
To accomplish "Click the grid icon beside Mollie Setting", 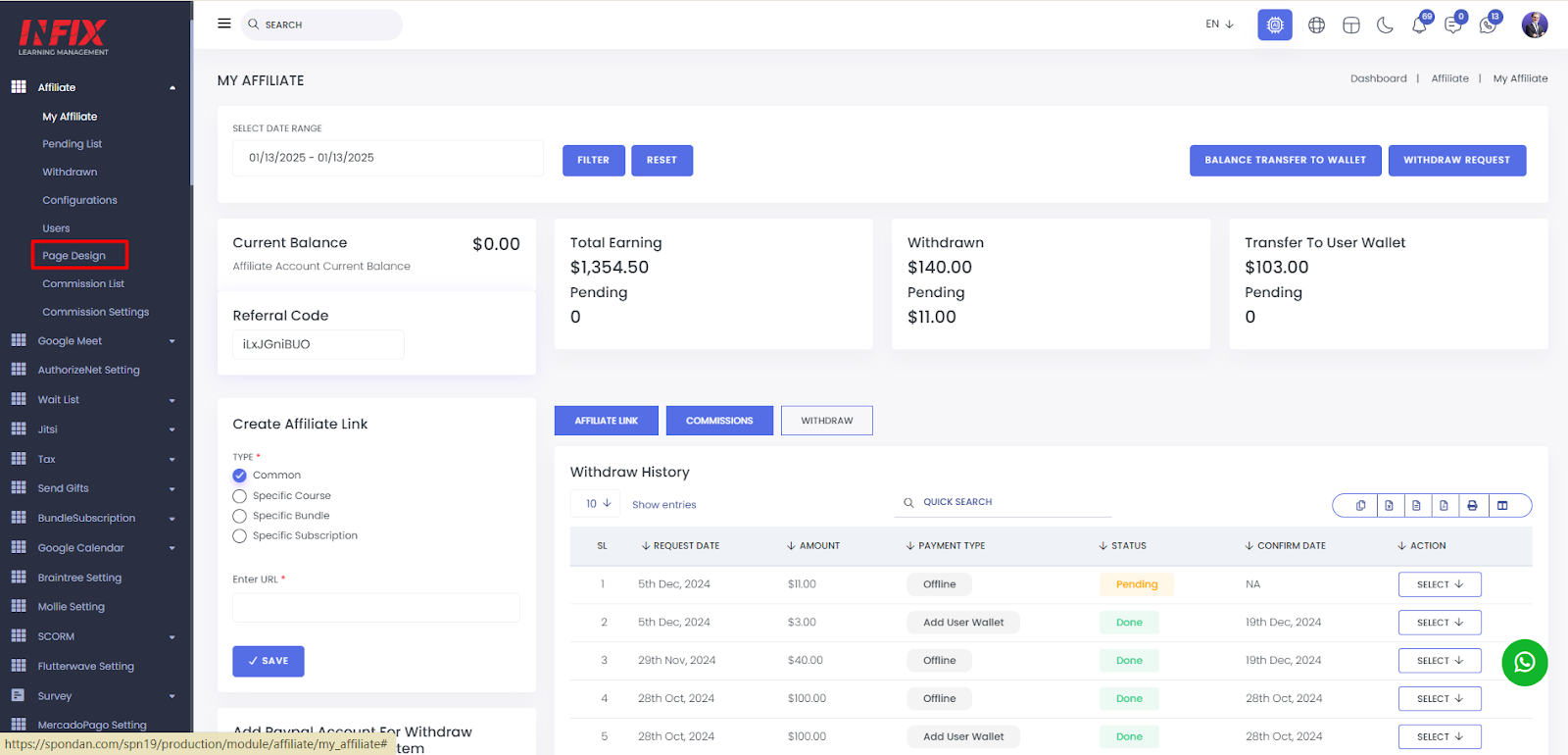I will coord(19,606).
